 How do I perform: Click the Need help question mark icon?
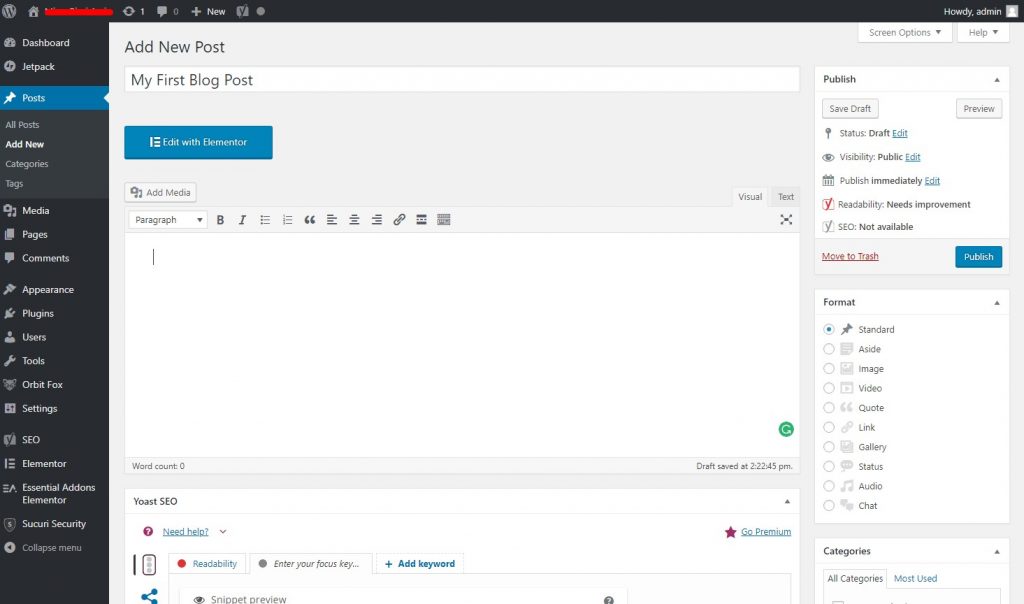tap(148, 532)
